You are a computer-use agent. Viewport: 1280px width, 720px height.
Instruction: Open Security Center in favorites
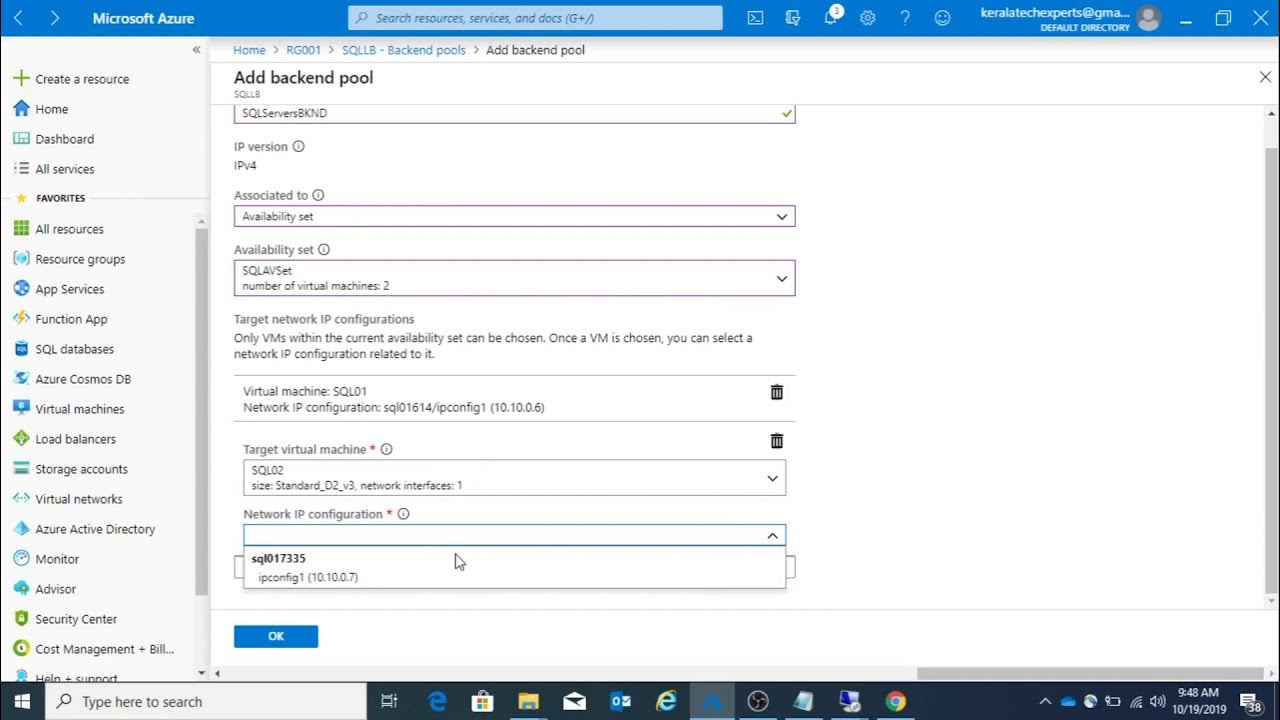[76, 619]
